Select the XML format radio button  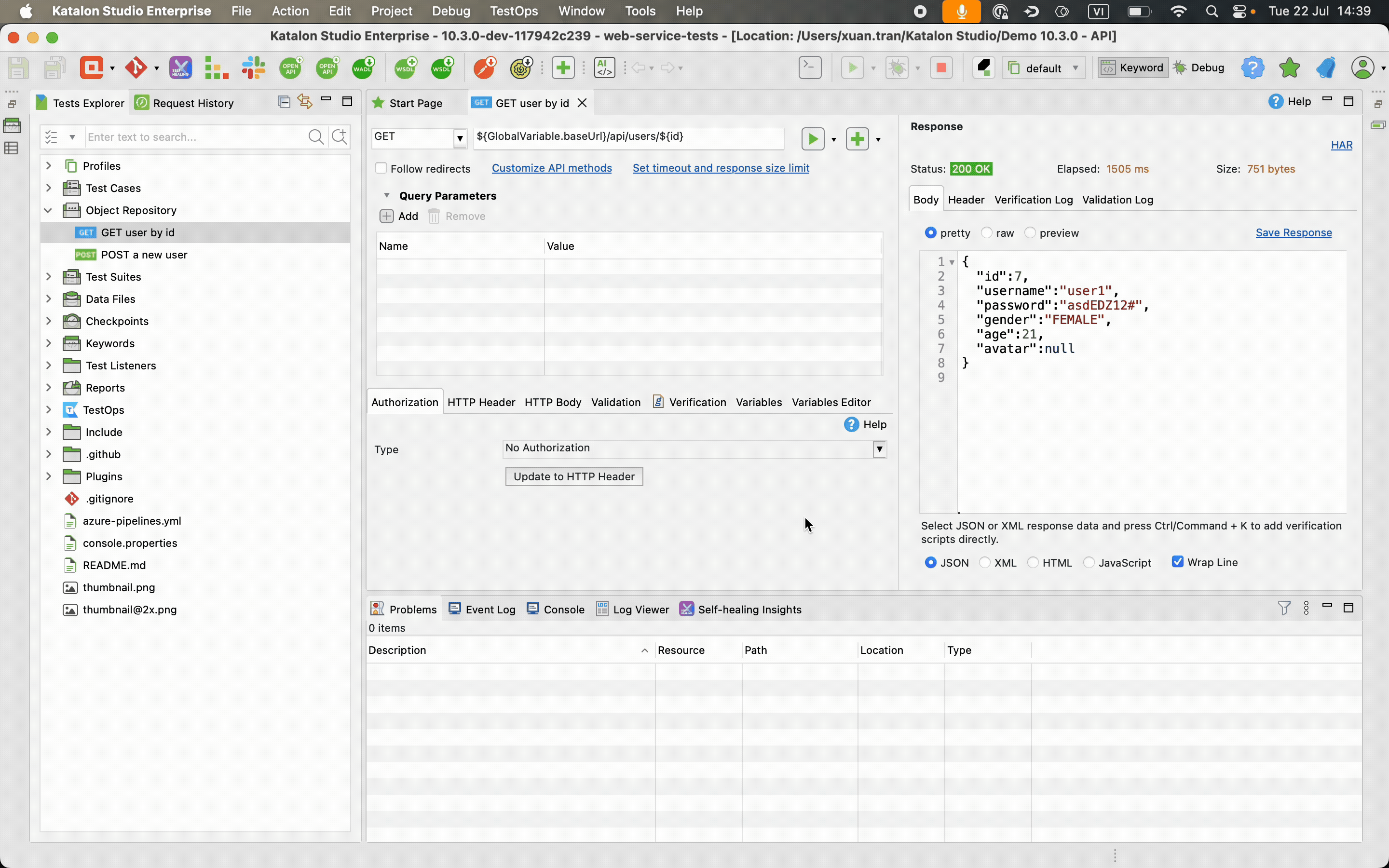pyautogui.click(x=984, y=563)
